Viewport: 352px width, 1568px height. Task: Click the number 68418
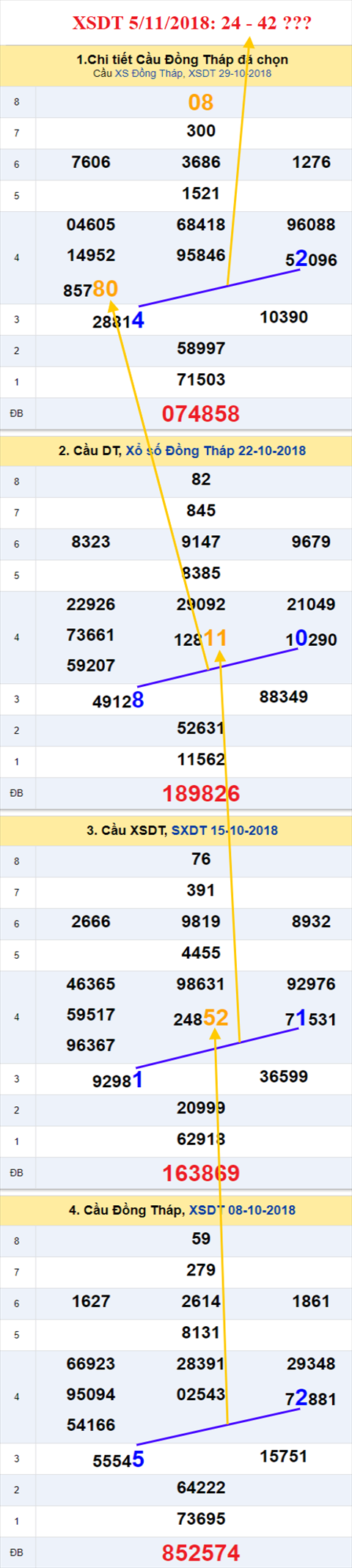pyautogui.click(x=201, y=224)
